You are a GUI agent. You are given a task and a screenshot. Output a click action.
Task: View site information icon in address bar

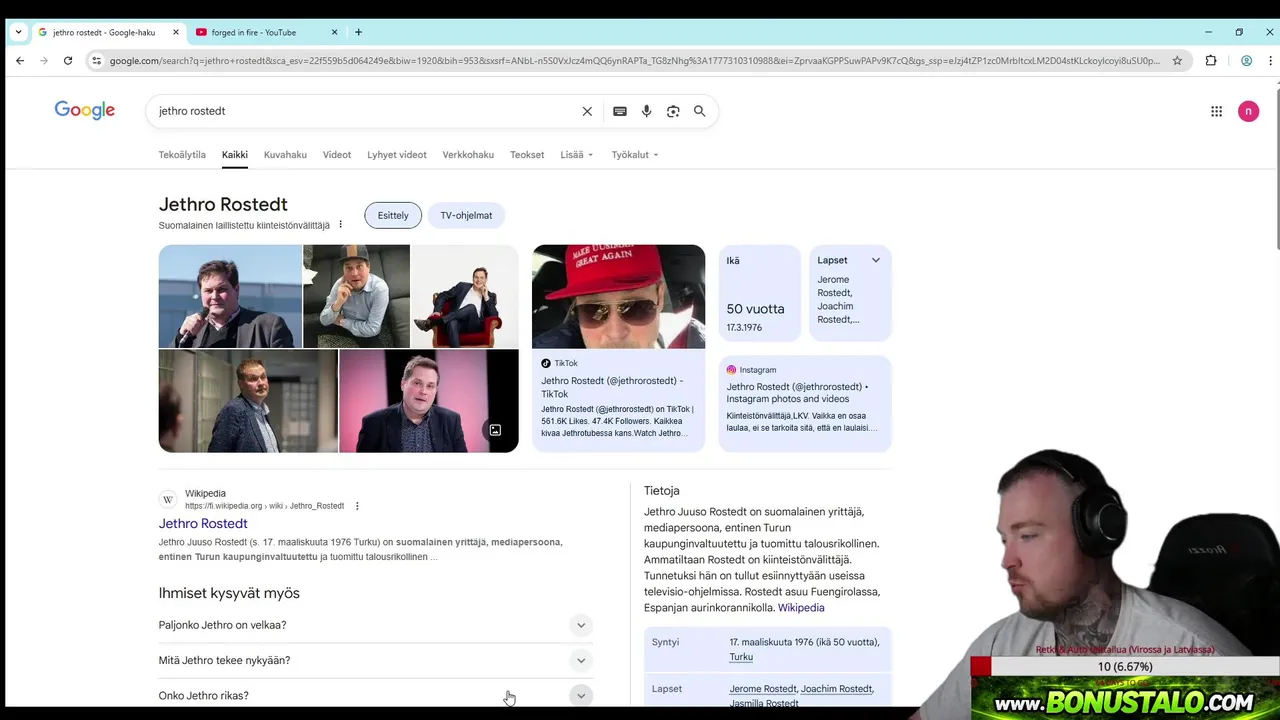96,60
